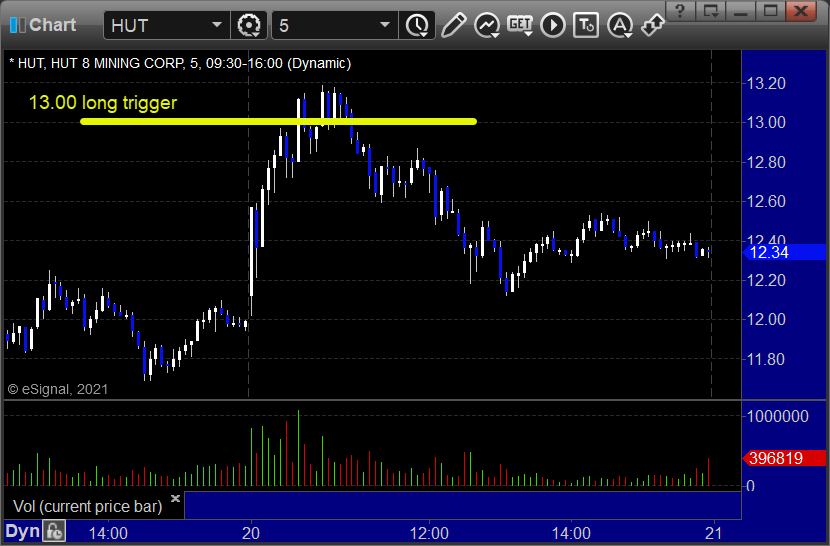Screen dimensions: 830x546
Task: Open the studies chart-line icon
Action: click(487, 25)
